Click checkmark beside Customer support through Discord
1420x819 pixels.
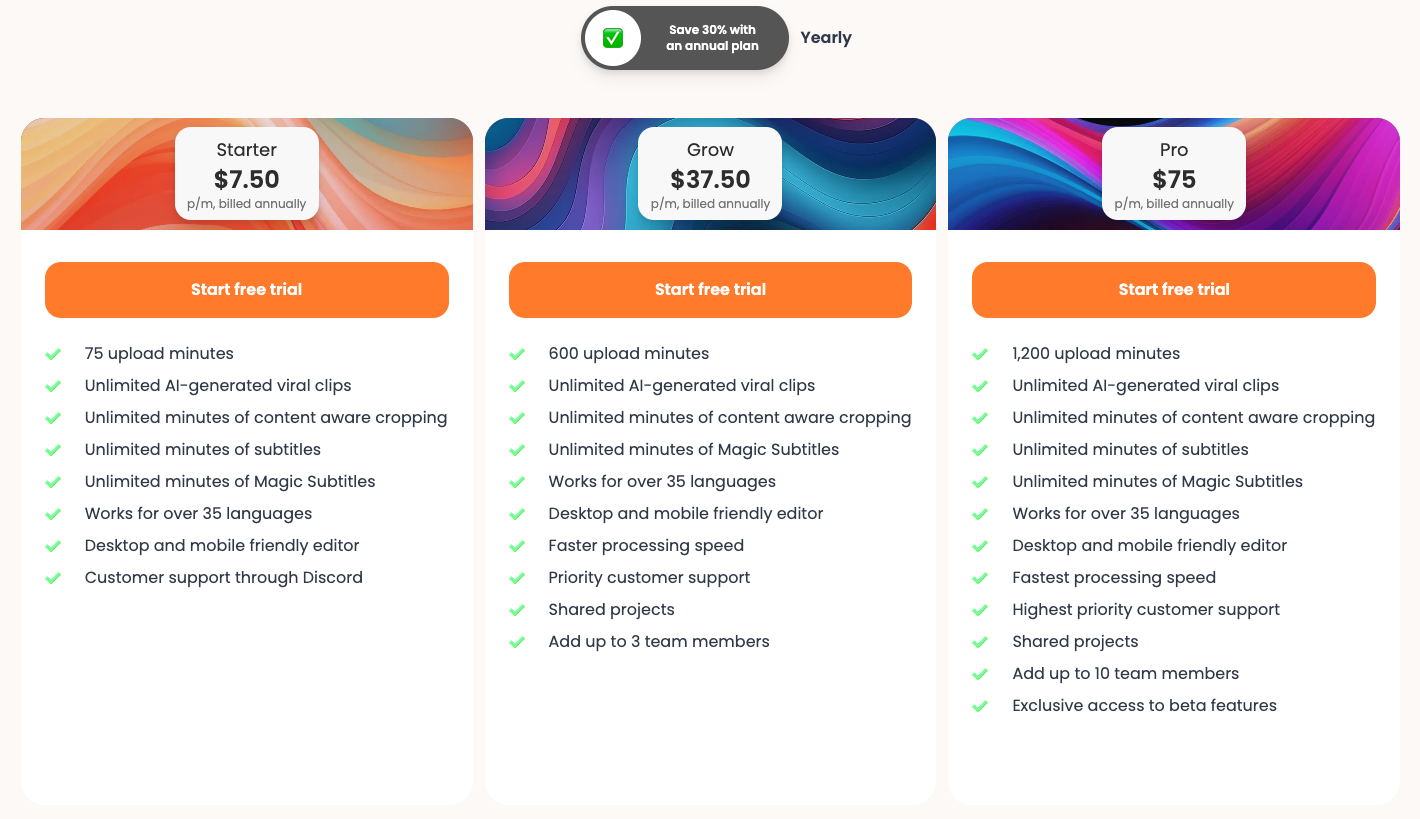(x=53, y=578)
